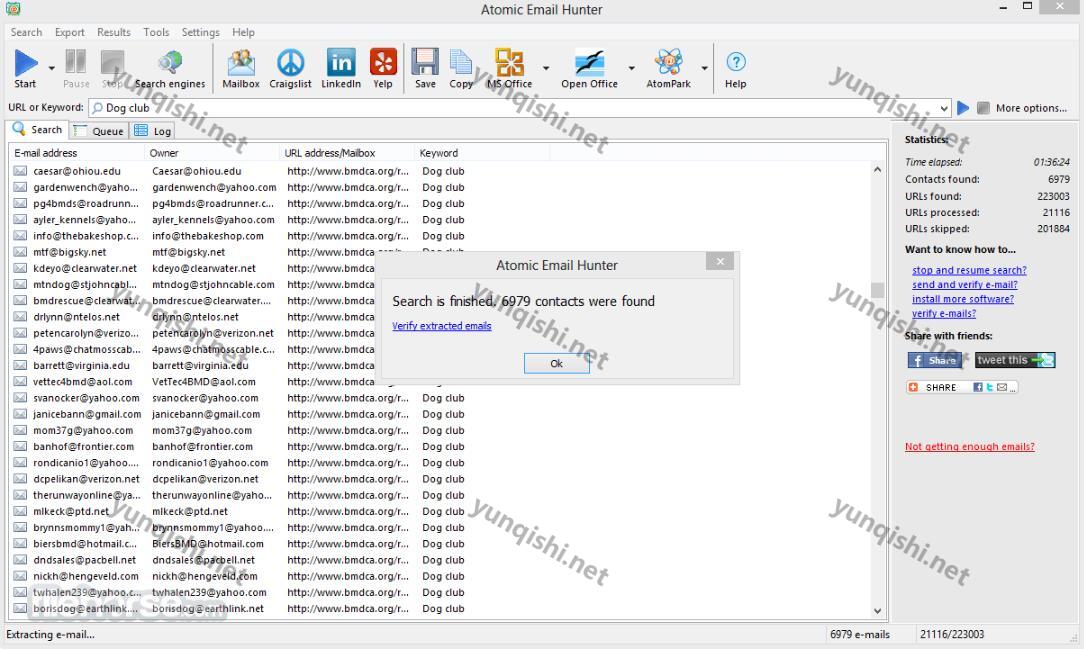
Task: Switch to the Log tab
Action: click(x=153, y=131)
